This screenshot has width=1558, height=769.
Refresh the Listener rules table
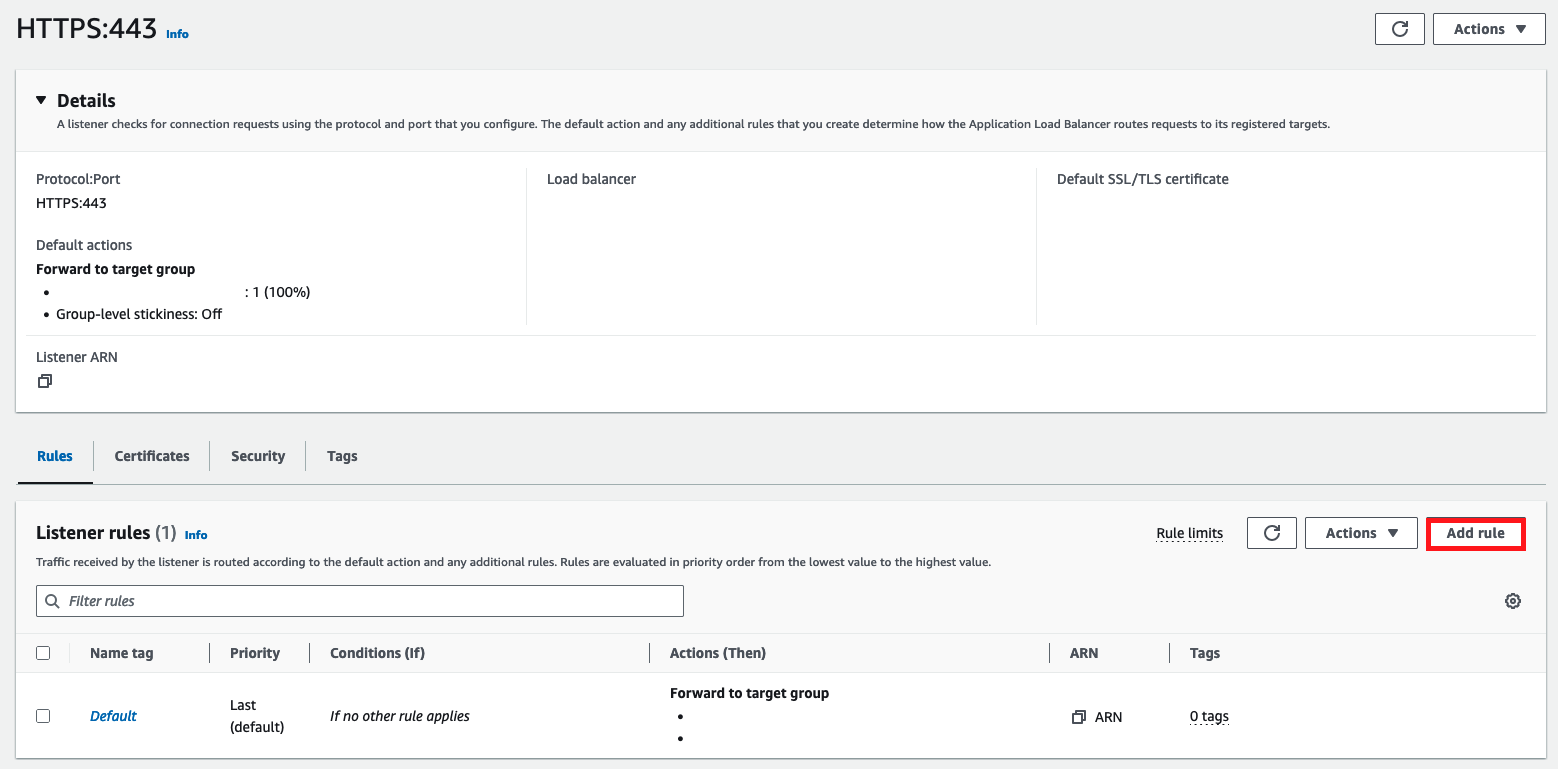[1271, 533]
